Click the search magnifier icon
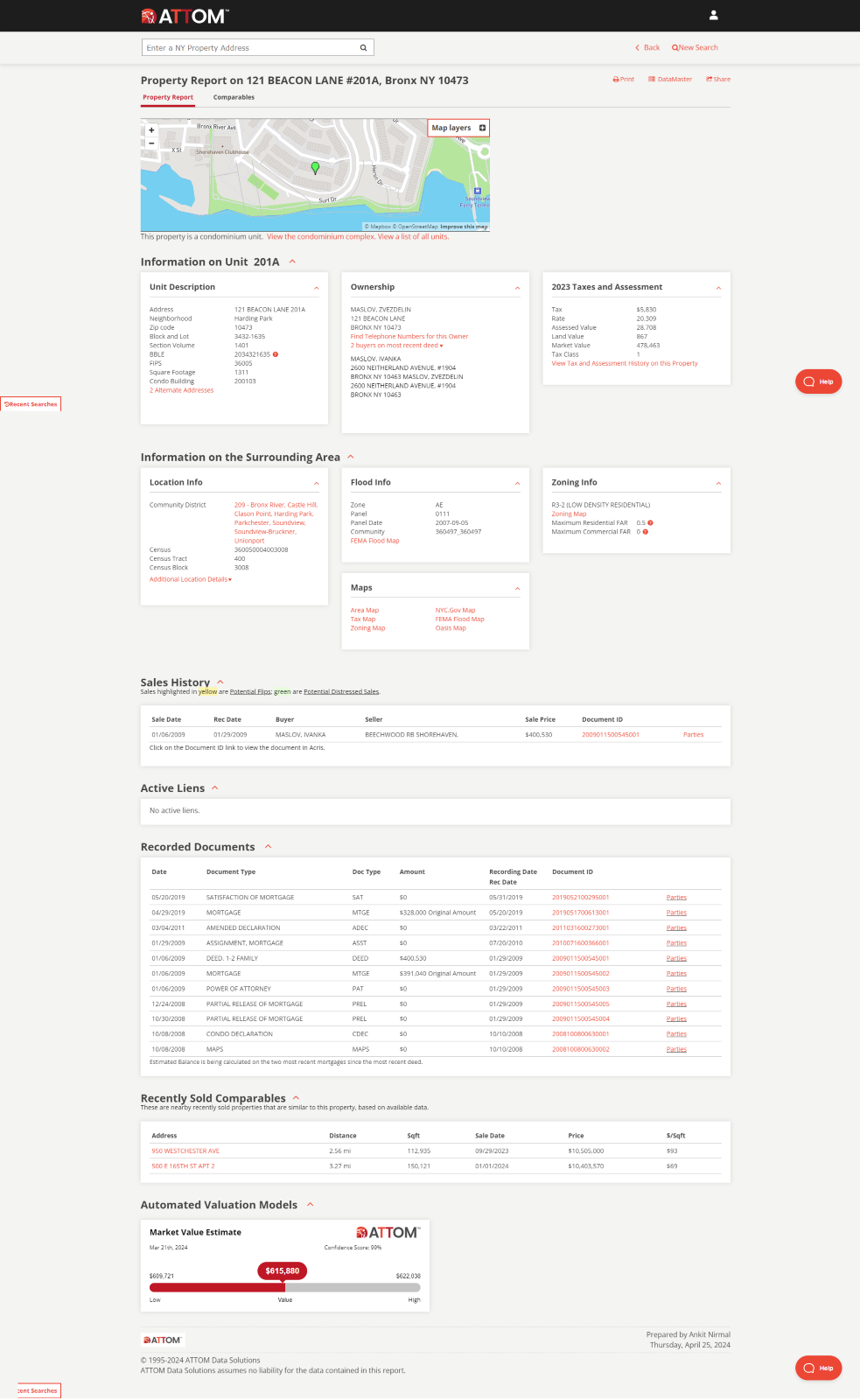 click(x=363, y=48)
